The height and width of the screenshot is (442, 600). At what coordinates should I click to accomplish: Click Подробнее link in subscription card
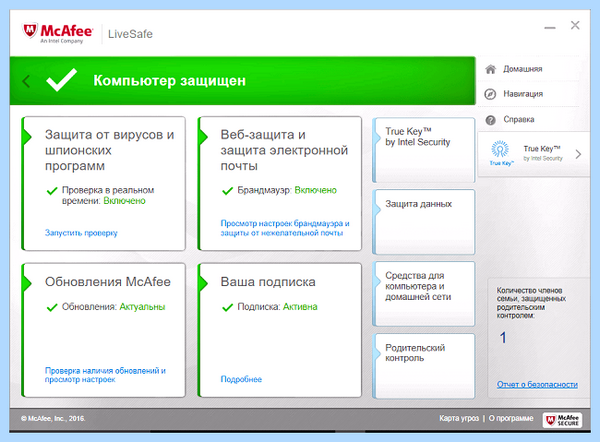coord(241,379)
